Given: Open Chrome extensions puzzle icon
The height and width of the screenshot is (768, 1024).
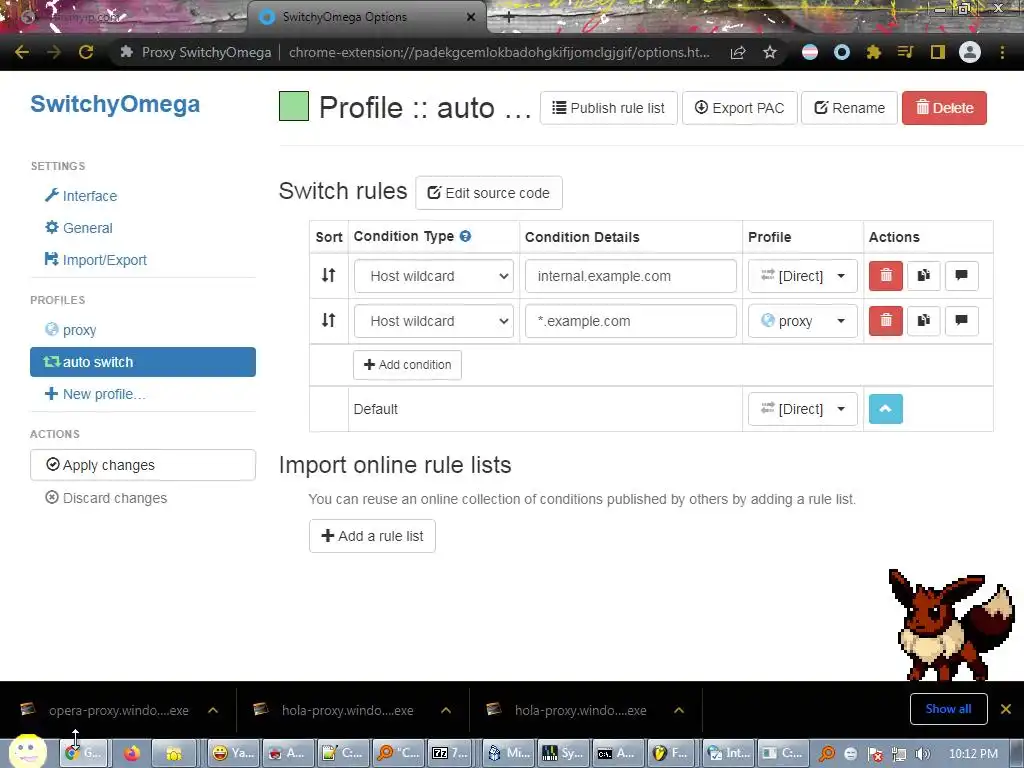Looking at the screenshot, I should pyautogui.click(x=874, y=52).
